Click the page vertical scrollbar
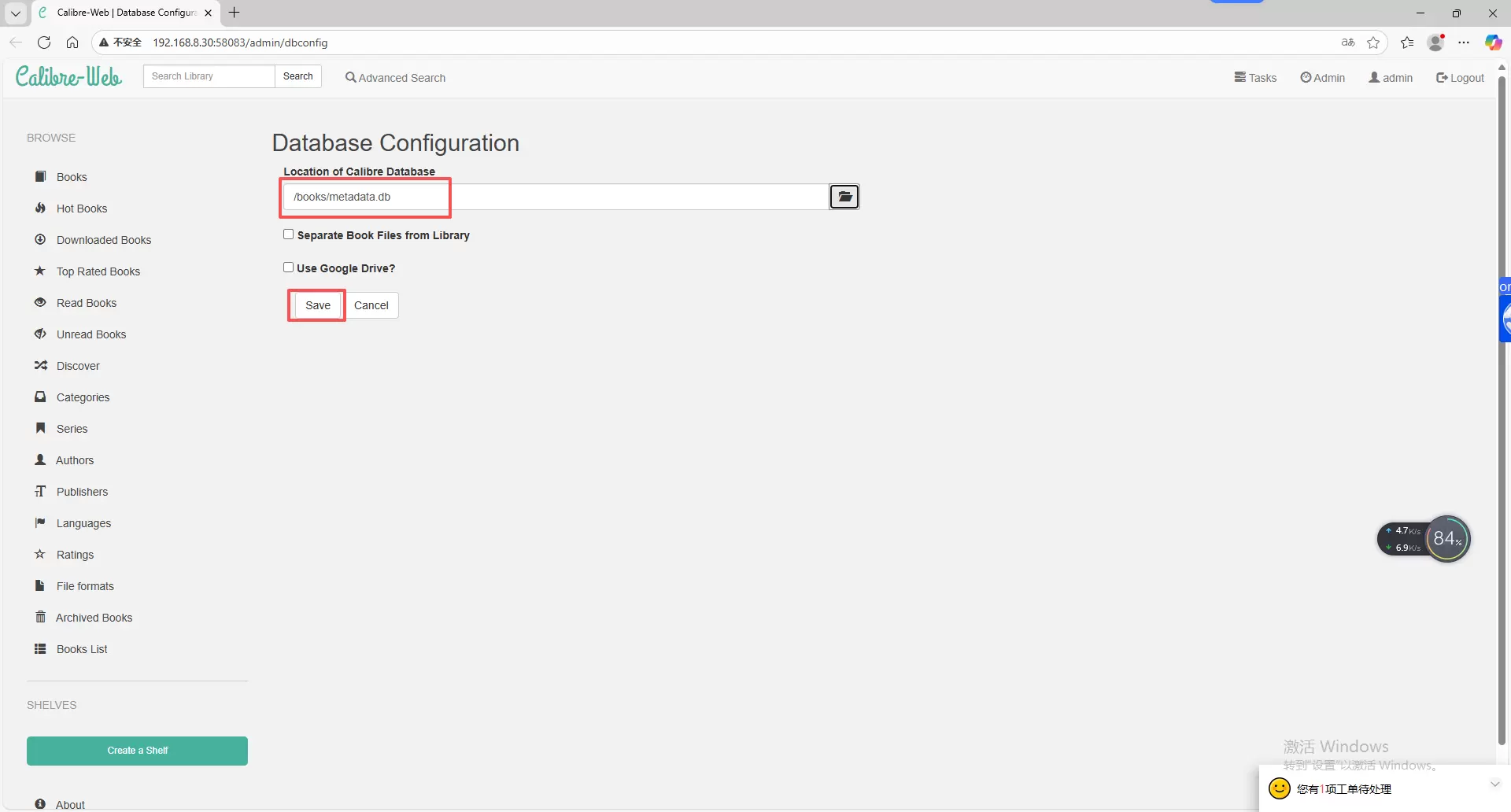 click(x=1502, y=393)
